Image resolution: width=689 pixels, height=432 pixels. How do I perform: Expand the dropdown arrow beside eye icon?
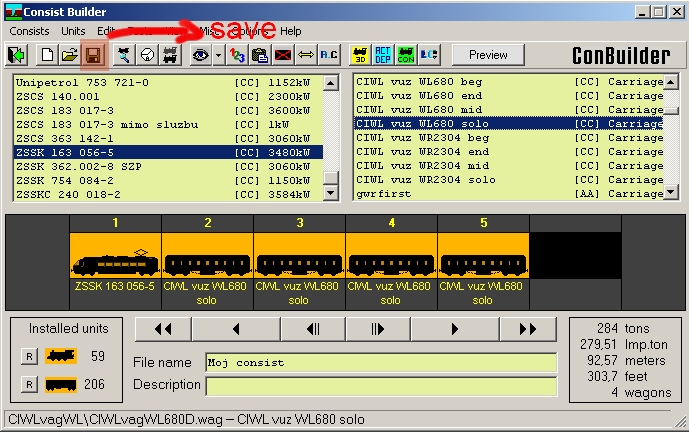[x=217, y=55]
